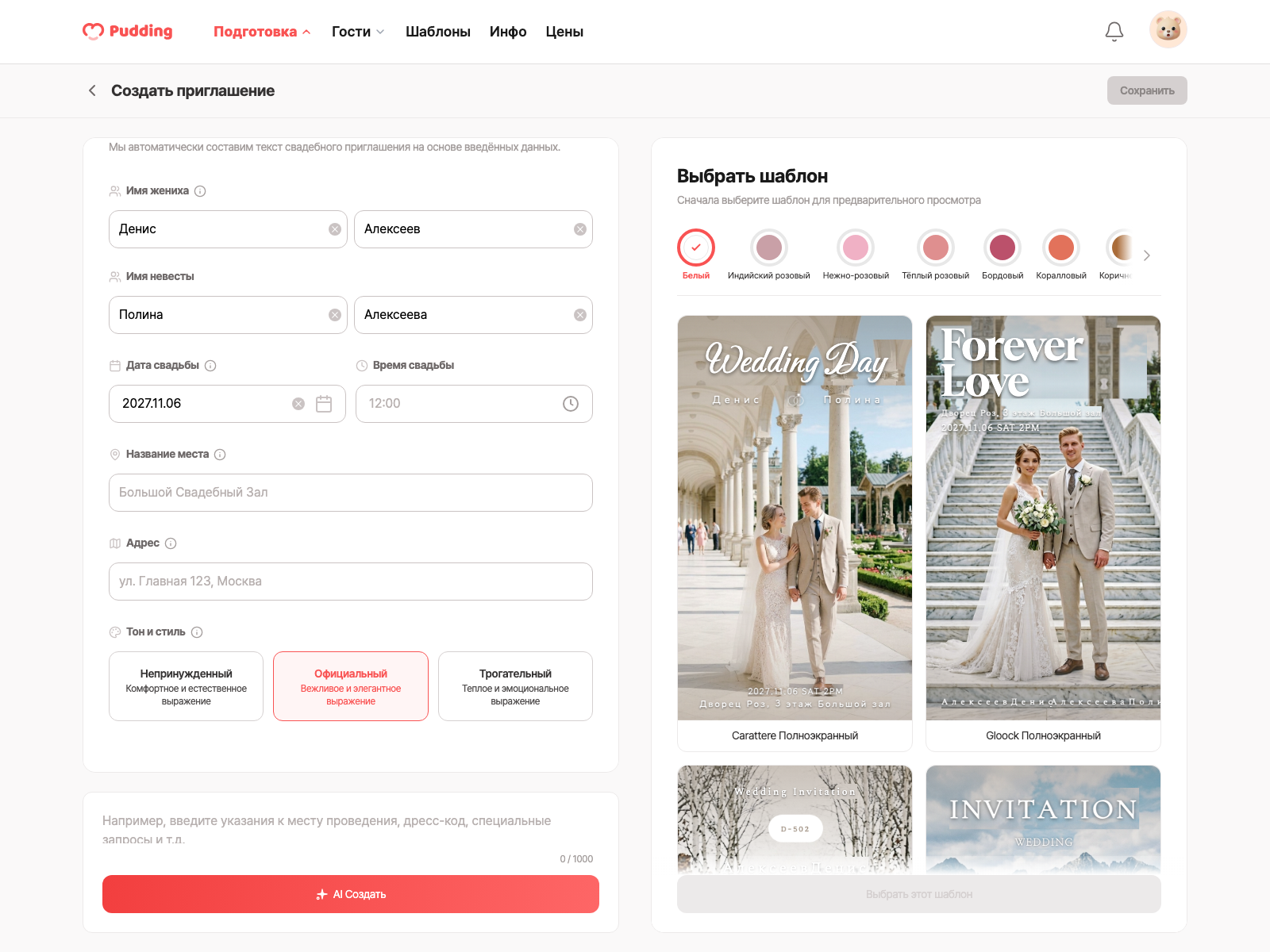1270x952 pixels.
Task: Focus the groom surname field Алексеев
Action: [473, 229]
